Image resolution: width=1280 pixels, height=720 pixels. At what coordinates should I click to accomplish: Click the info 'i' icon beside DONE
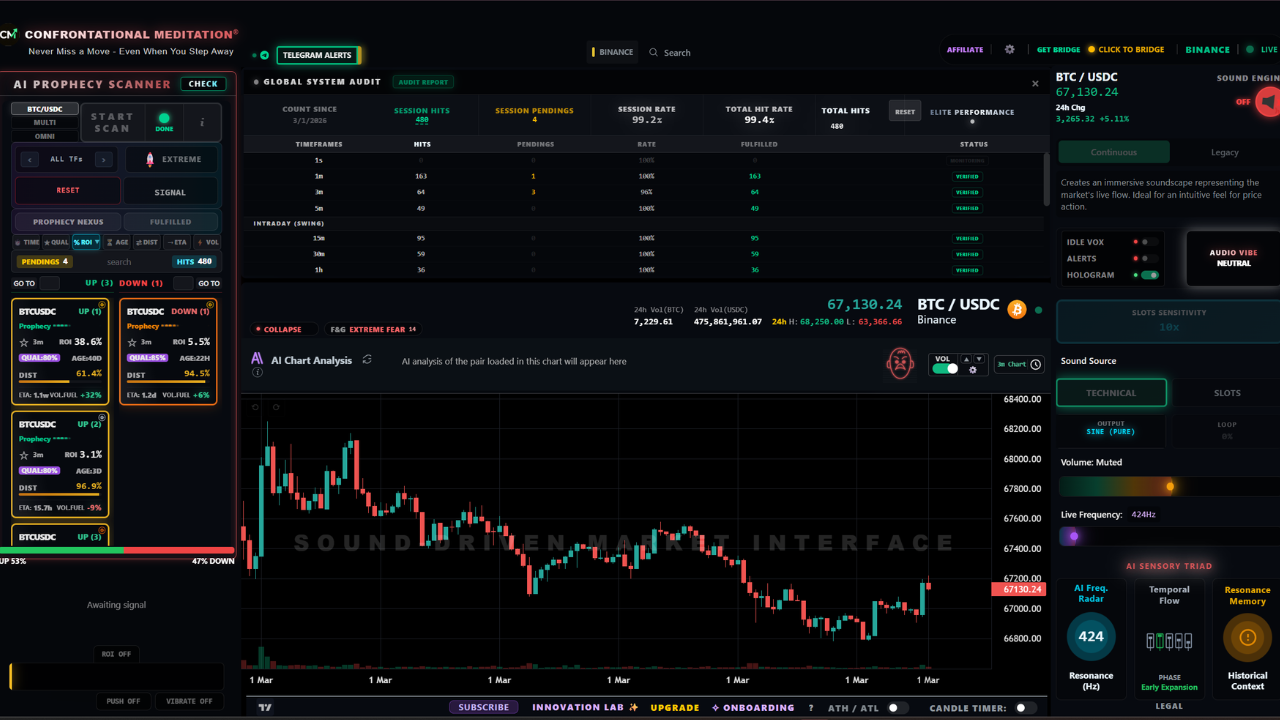pyautogui.click(x=202, y=122)
